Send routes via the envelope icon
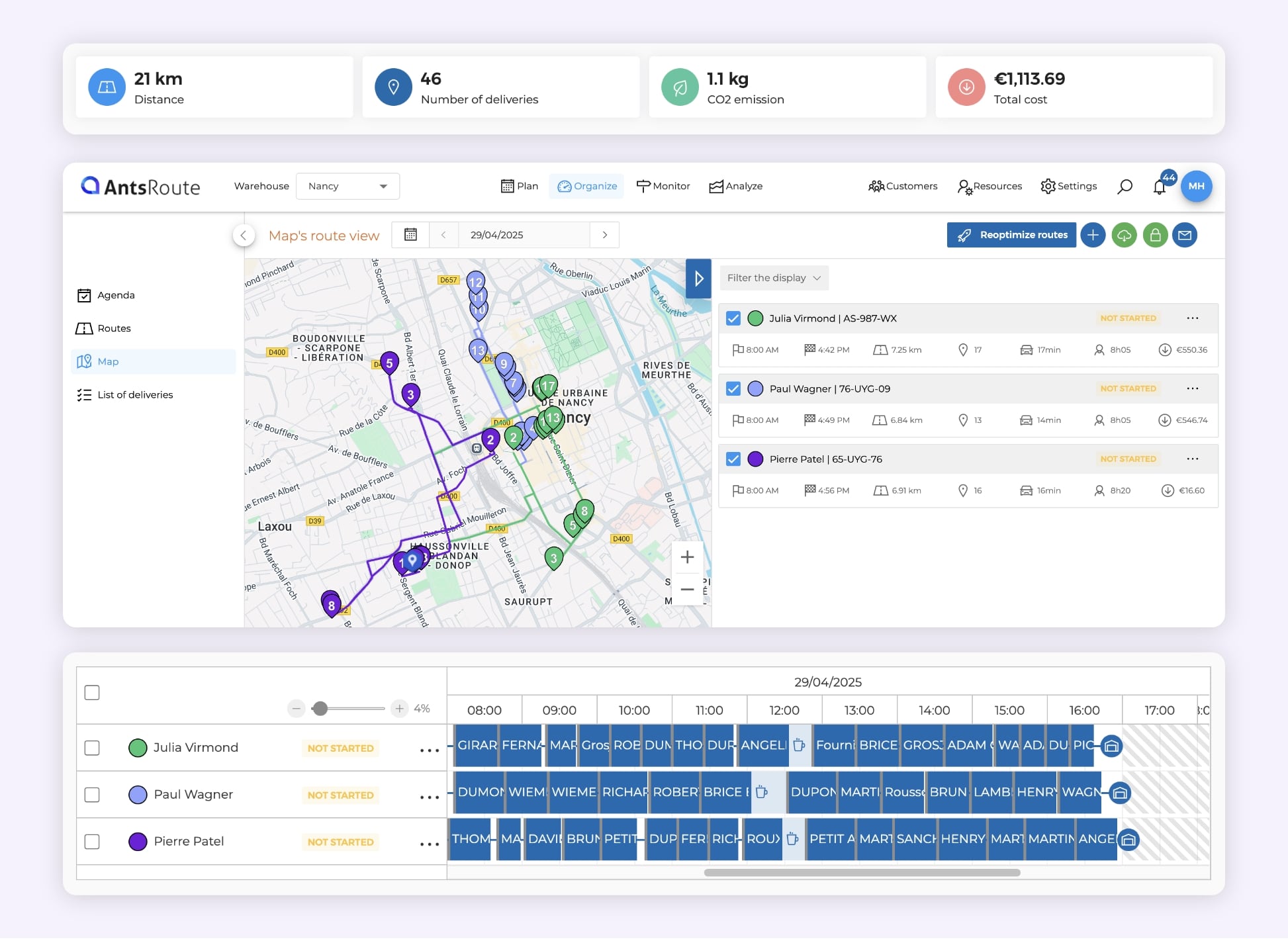The image size is (1288, 939). point(1185,235)
